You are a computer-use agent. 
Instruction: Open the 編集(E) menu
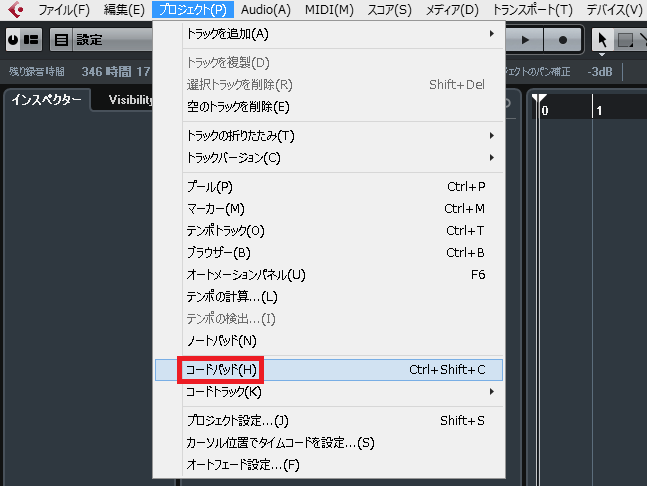pyautogui.click(x=124, y=9)
